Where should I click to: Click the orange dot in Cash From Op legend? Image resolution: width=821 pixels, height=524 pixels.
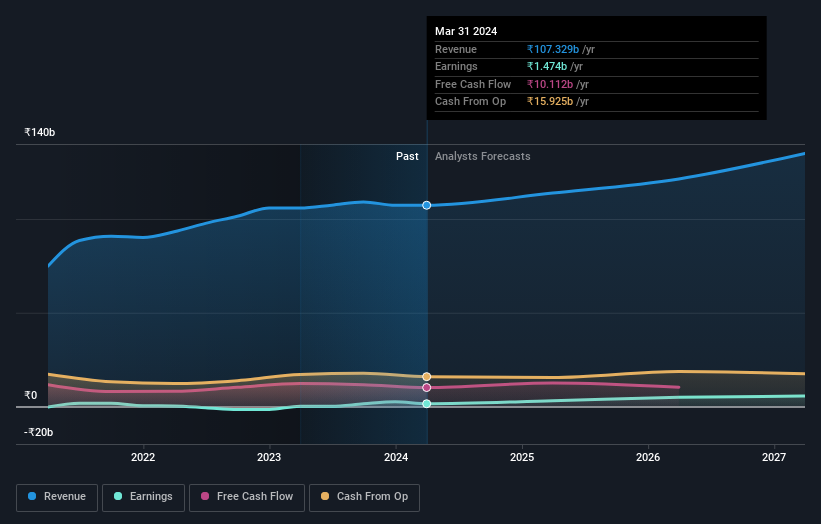coord(325,496)
